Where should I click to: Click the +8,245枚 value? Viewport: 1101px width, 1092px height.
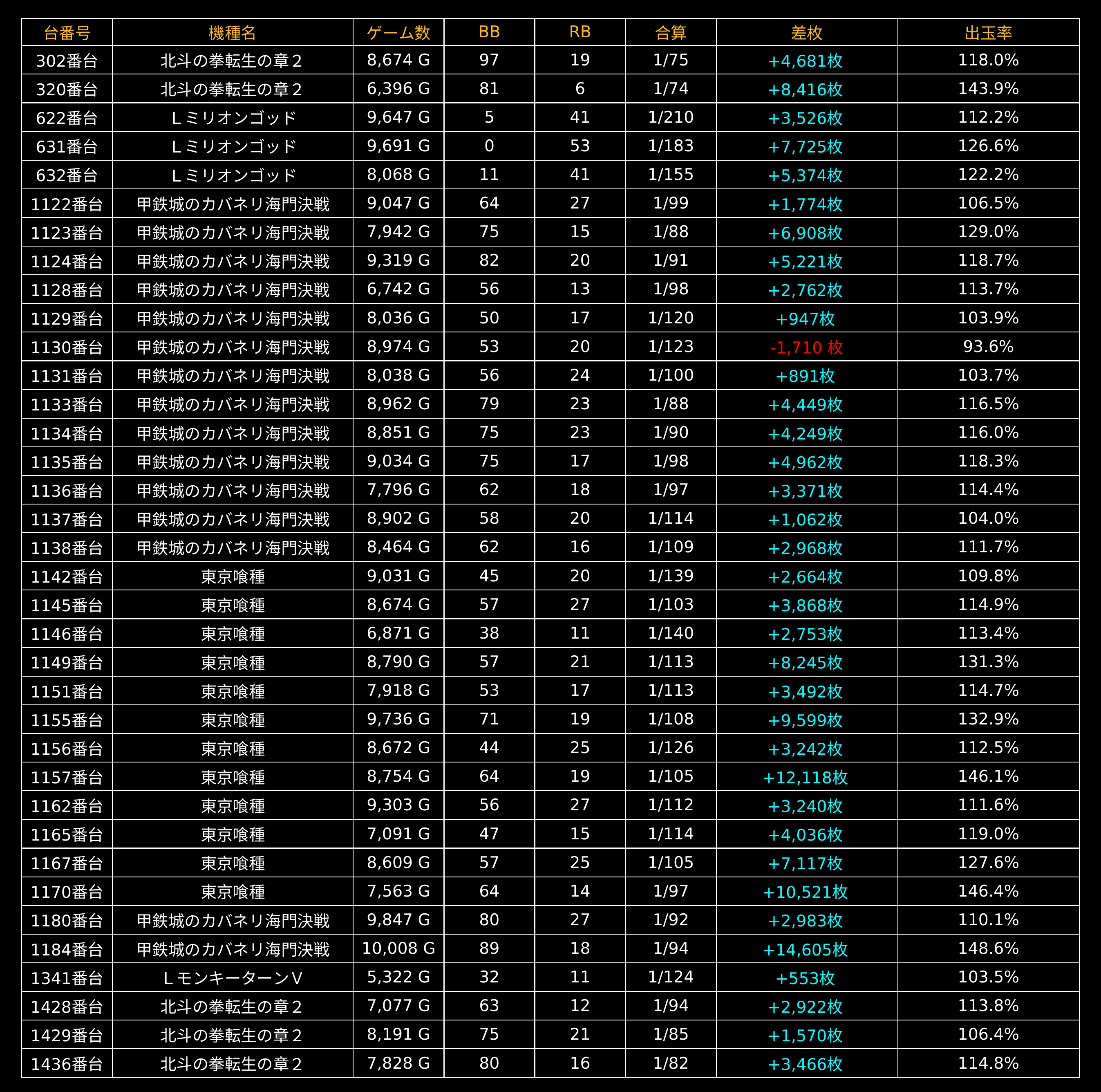[x=805, y=662]
